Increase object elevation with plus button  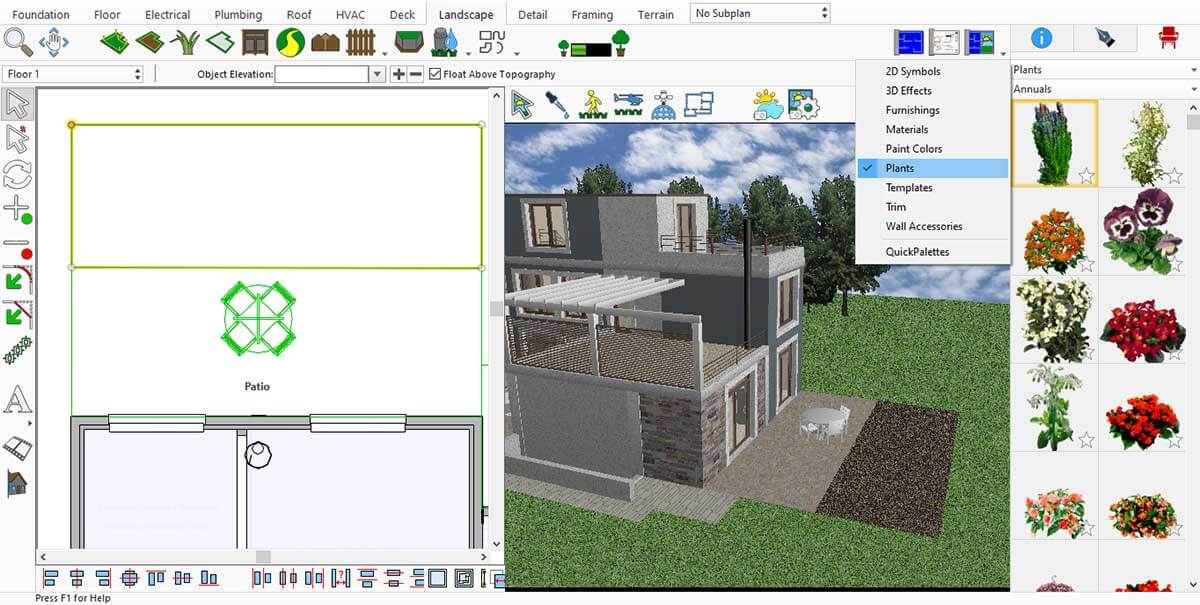coord(398,74)
